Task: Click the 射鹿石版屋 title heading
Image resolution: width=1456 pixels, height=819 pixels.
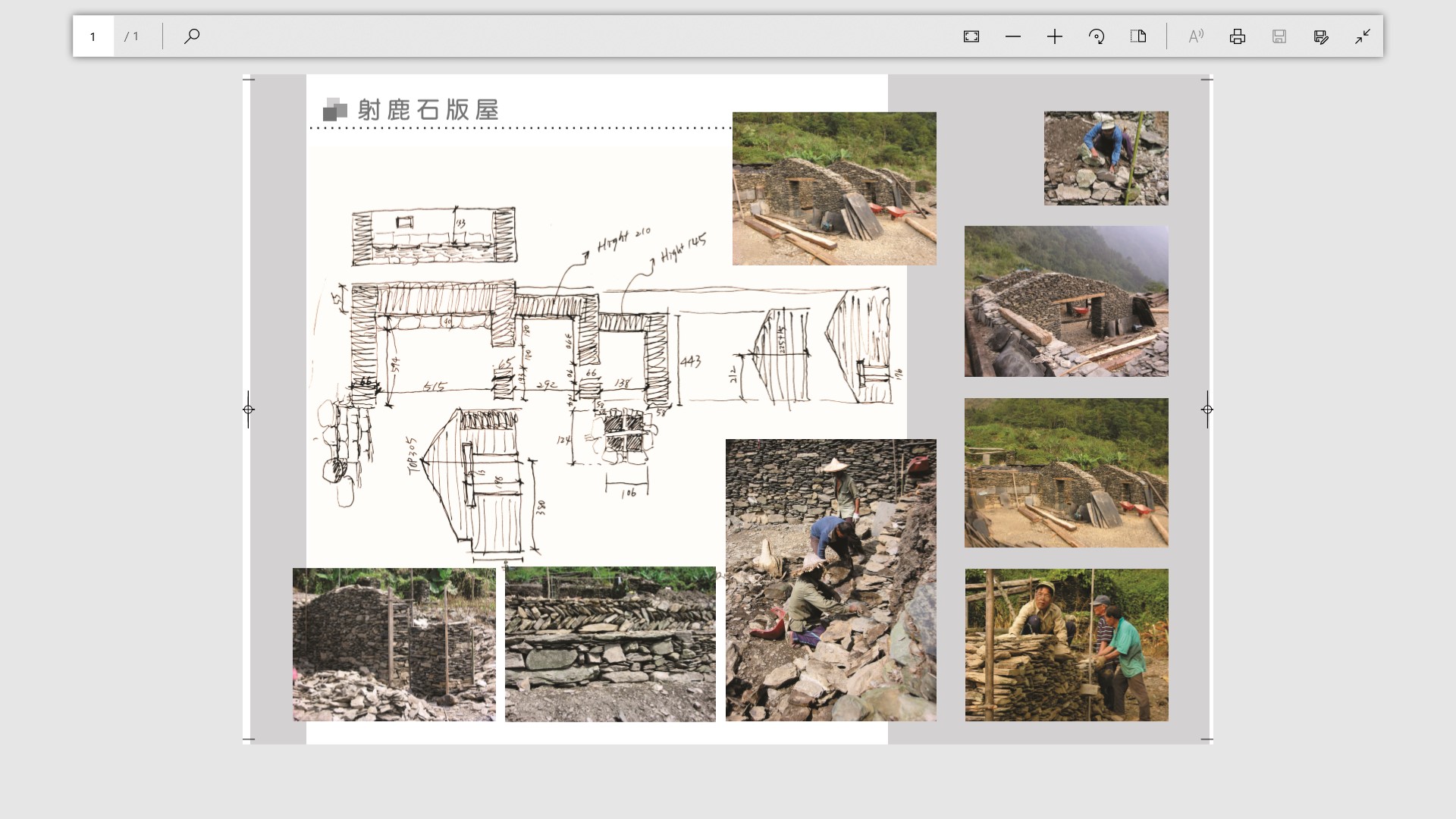Action: (x=427, y=110)
